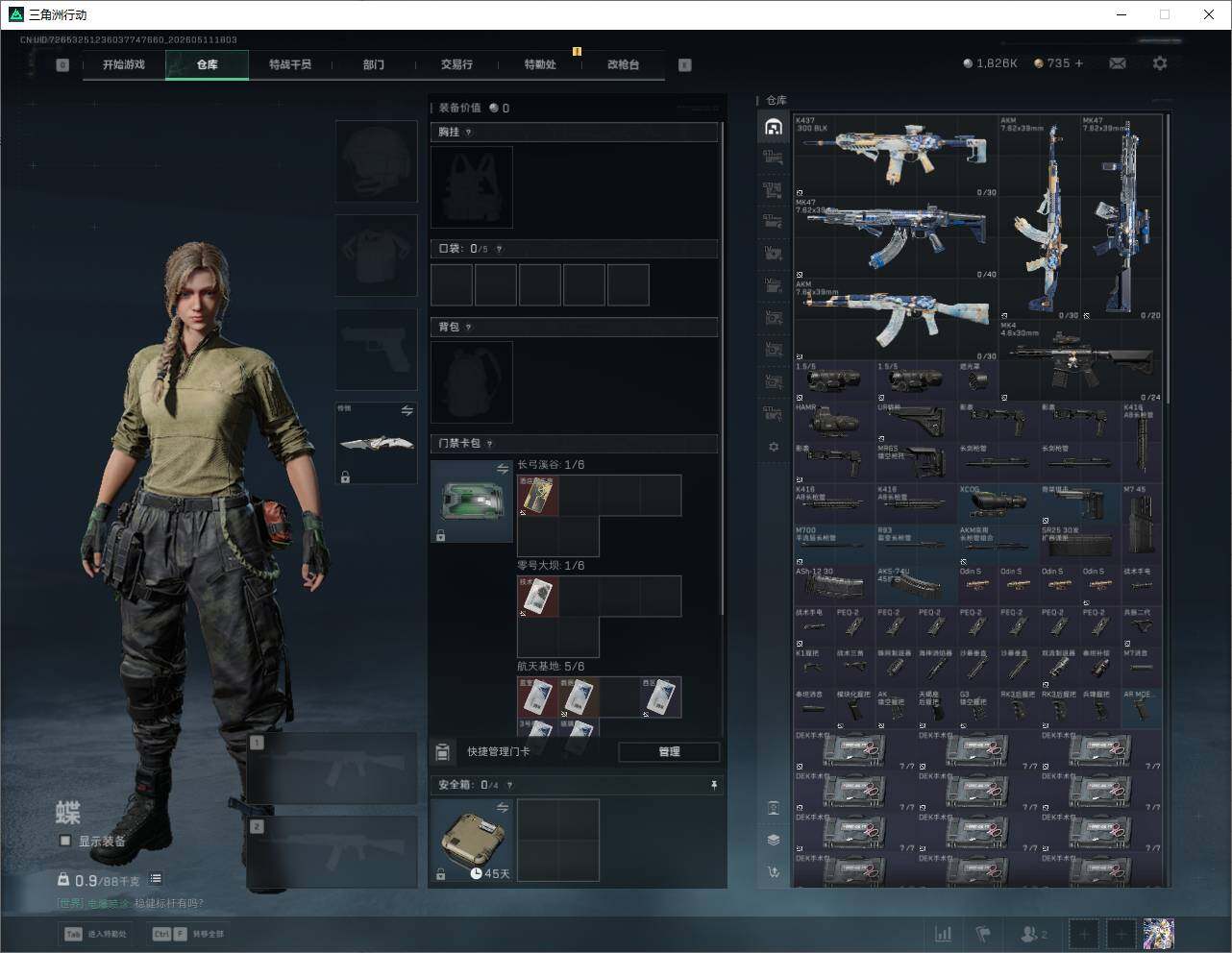
Task: Click the recycle bin icon beside stash
Action: tap(774, 808)
